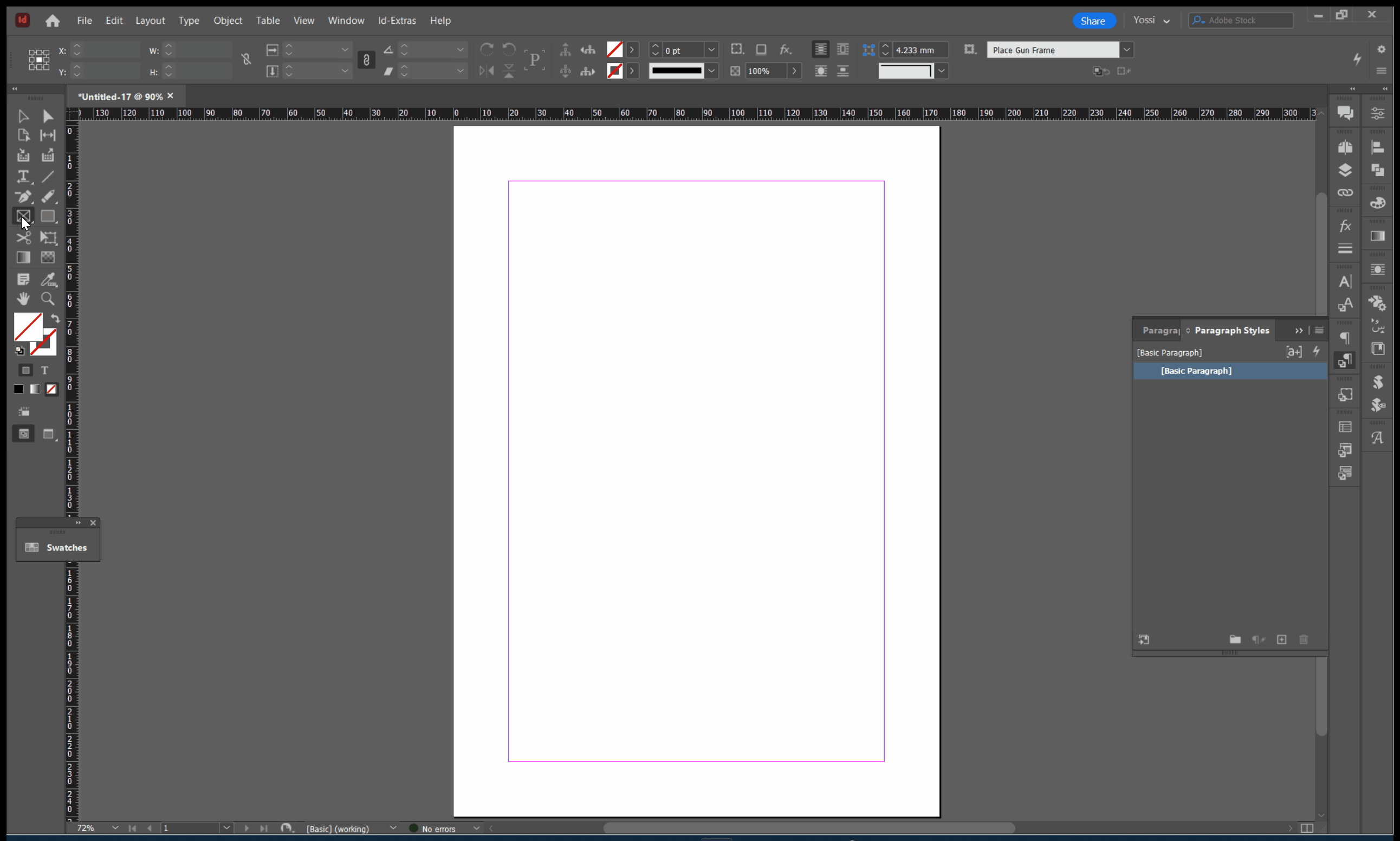Select the Scissors tool
1400x841 pixels.
coord(23,238)
